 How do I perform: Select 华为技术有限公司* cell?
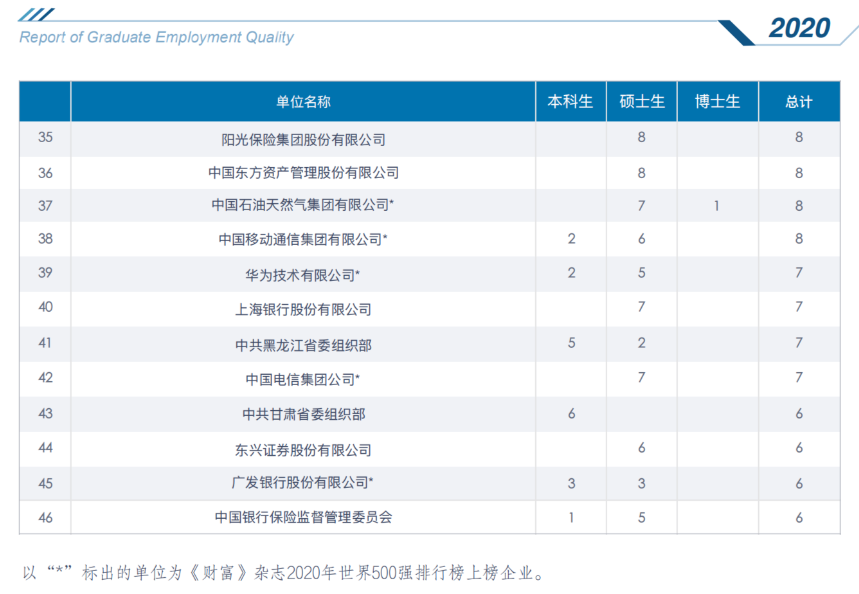[303, 275]
